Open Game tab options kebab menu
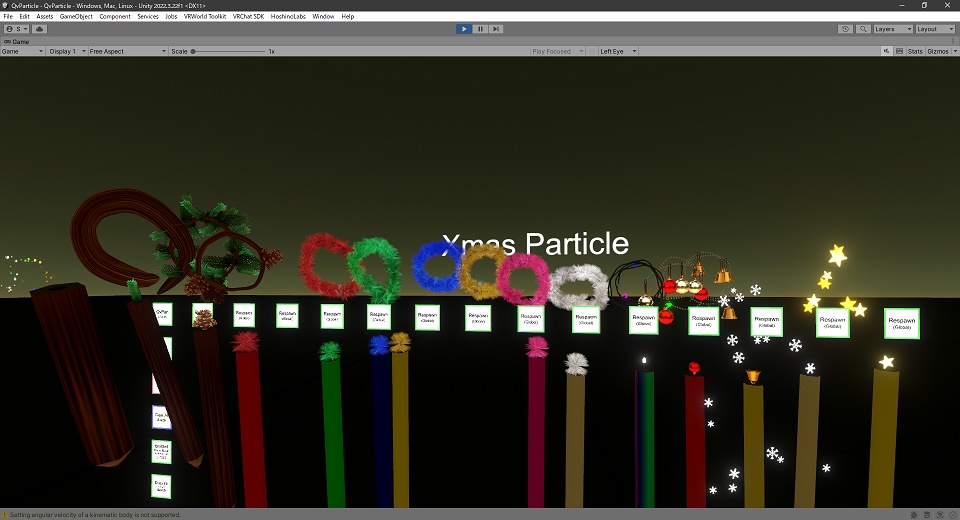 pos(953,42)
